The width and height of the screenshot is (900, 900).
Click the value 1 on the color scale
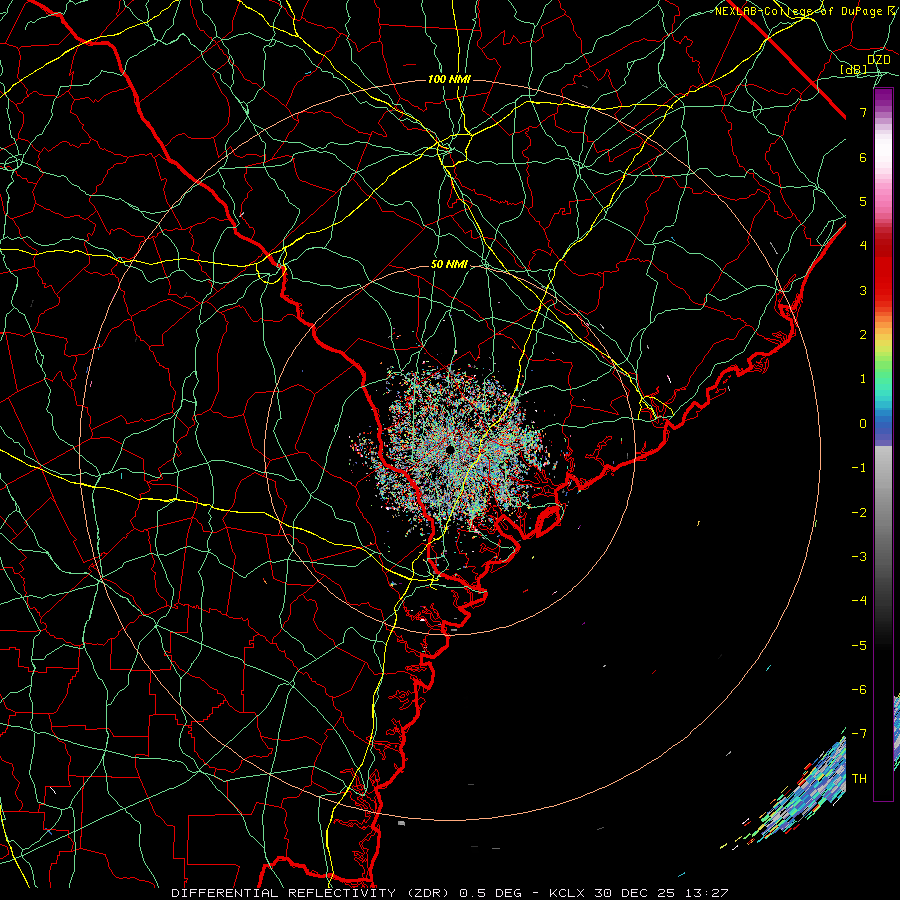[x=863, y=379]
